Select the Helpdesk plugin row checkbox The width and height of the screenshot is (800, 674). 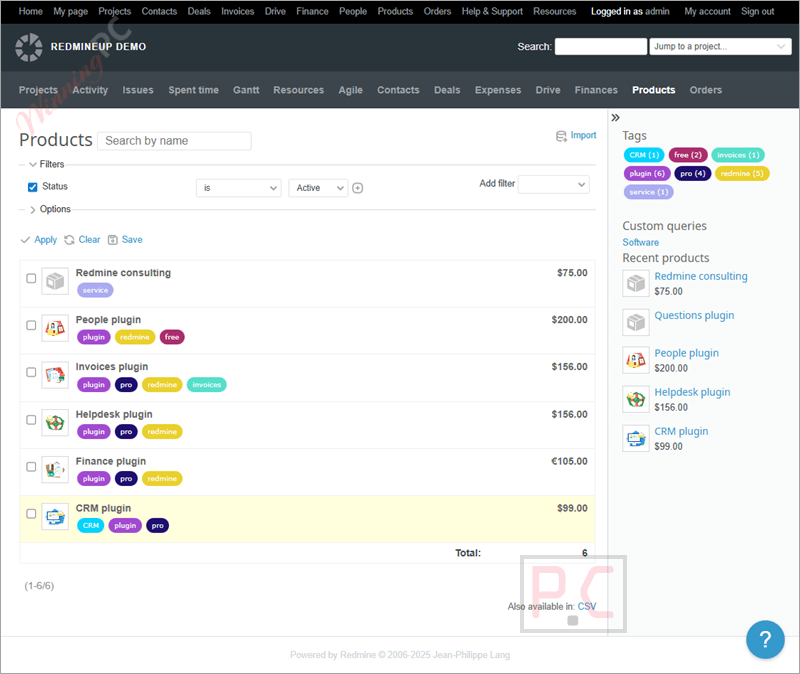pyautogui.click(x=31, y=420)
